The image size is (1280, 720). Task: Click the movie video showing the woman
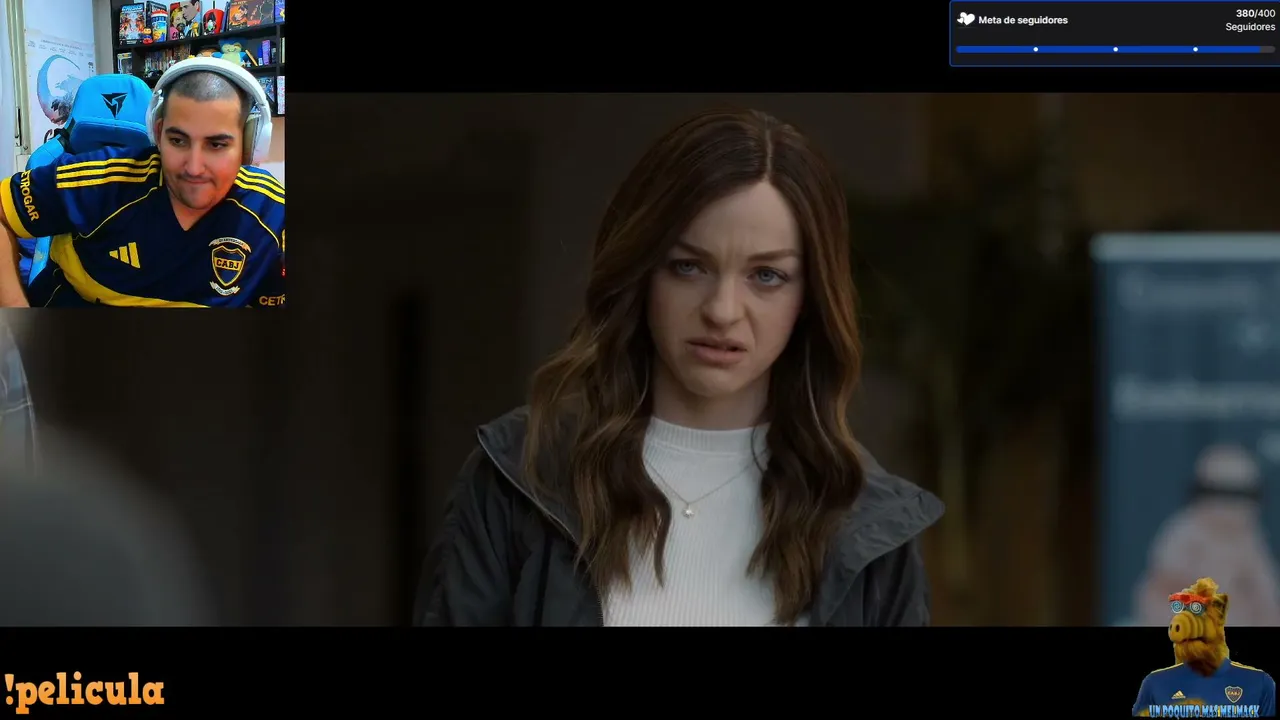pyautogui.click(x=640, y=360)
